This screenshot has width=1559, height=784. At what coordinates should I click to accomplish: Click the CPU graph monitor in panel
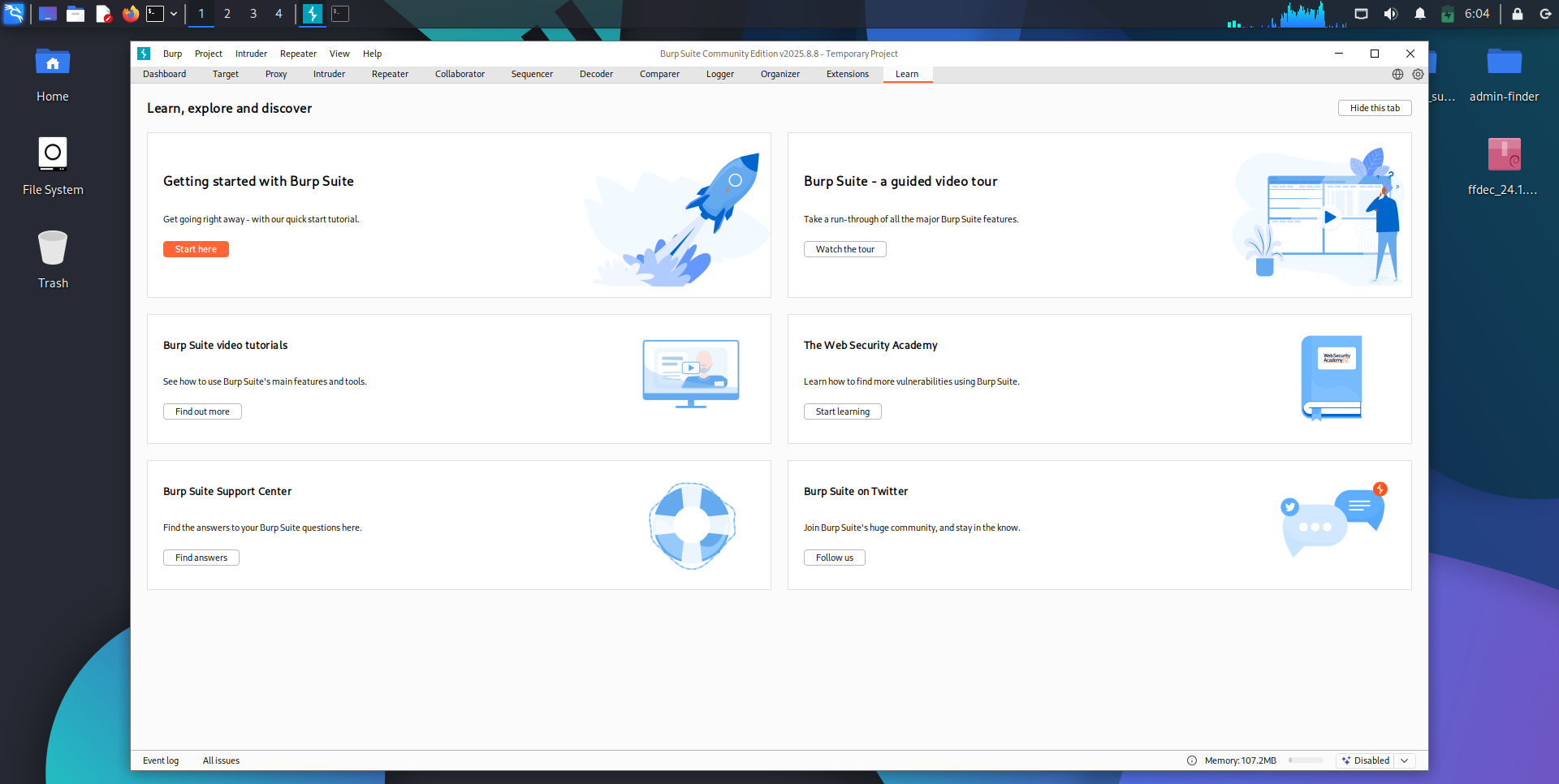(x=1287, y=14)
